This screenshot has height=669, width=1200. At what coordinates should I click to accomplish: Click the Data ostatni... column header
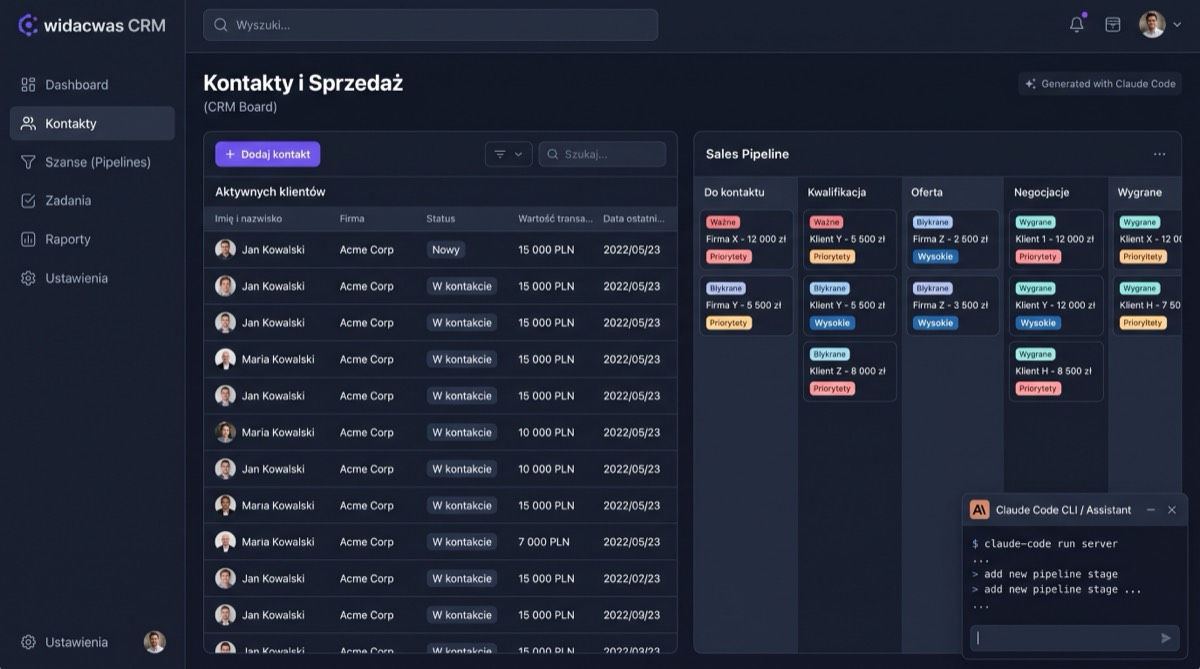pos(633,219)
